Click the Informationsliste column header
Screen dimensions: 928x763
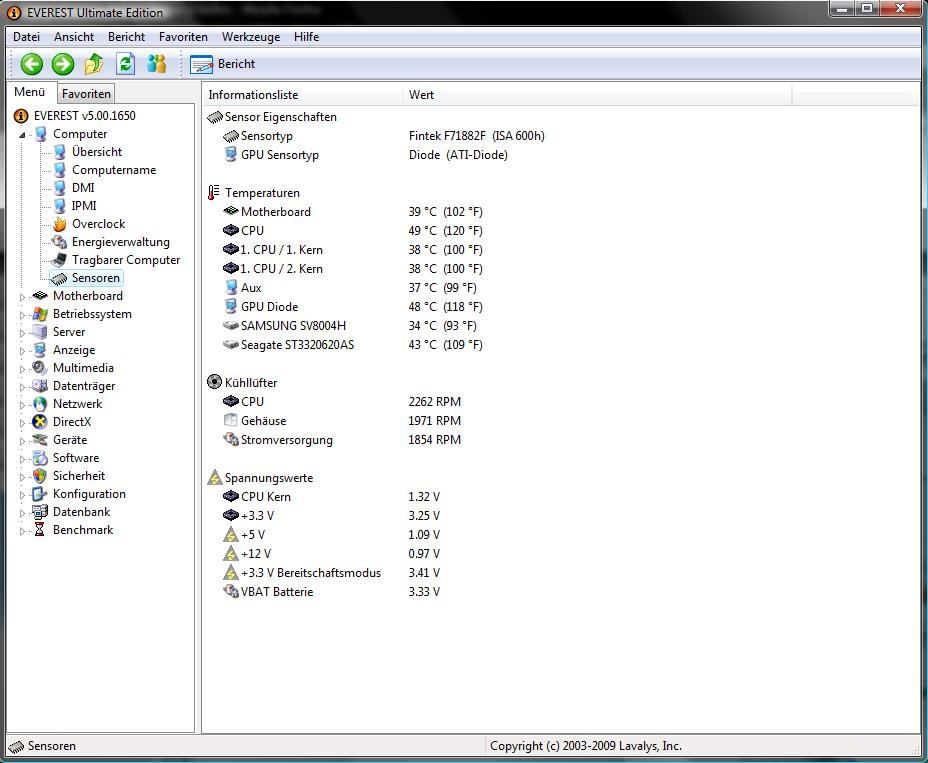click(302, 95)
